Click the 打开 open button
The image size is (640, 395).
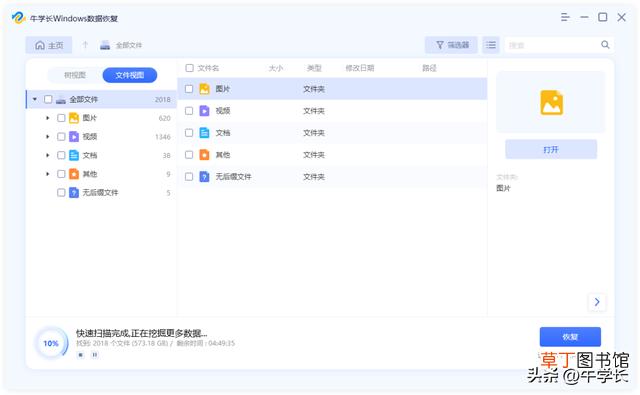[551, 149]
